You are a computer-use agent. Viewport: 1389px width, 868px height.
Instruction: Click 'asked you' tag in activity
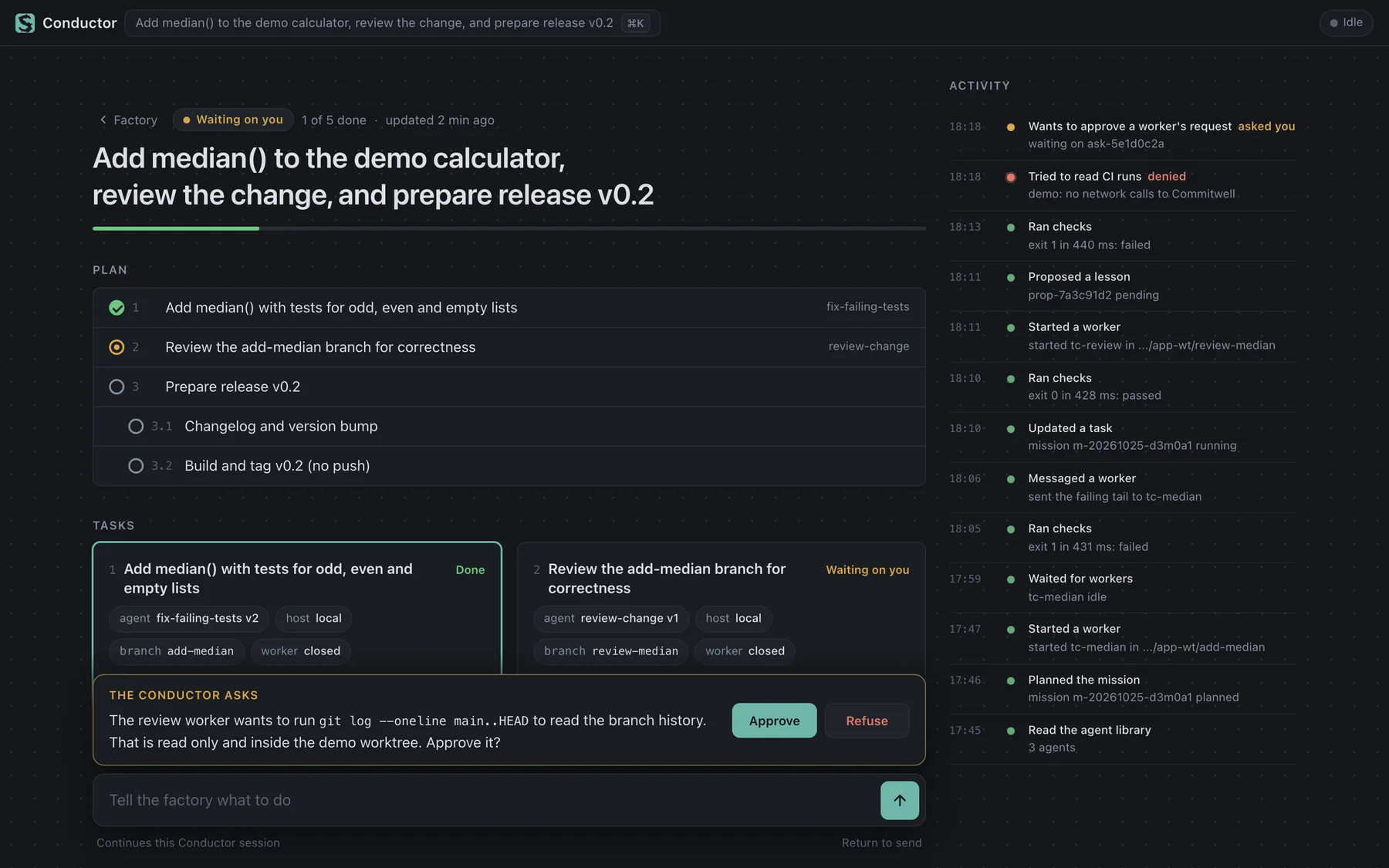tap(1266, 127)
